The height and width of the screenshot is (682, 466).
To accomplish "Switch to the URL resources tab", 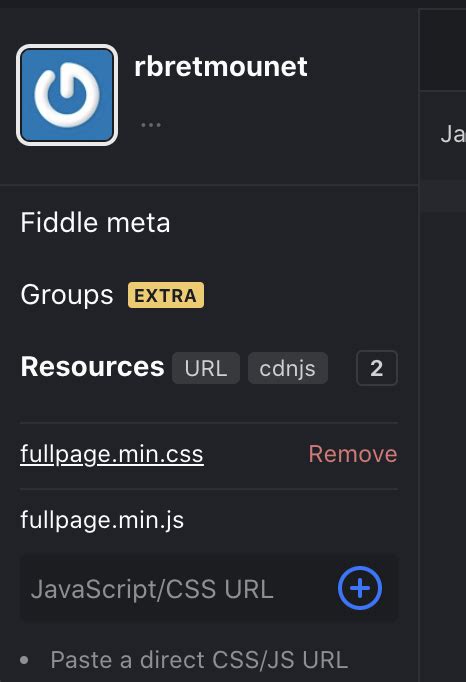I will pyautogui.click(x=206, y=368).
